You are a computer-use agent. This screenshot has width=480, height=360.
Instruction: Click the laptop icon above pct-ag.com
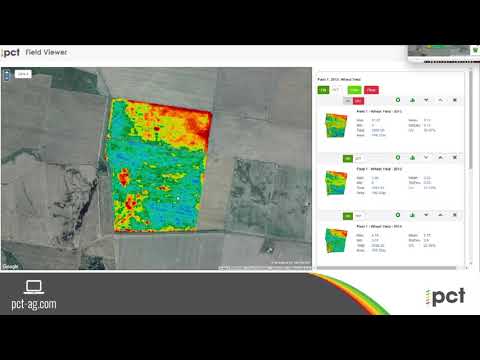pos(34,287)
